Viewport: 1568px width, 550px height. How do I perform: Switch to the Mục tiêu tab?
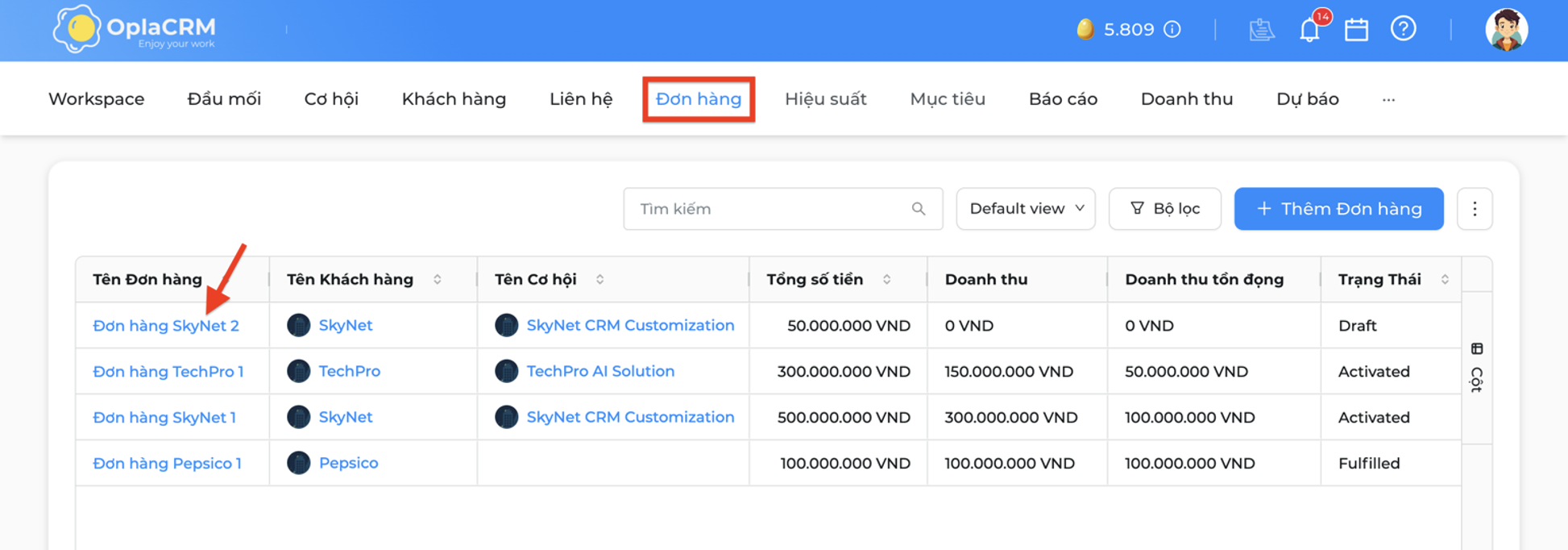(948, 99)
